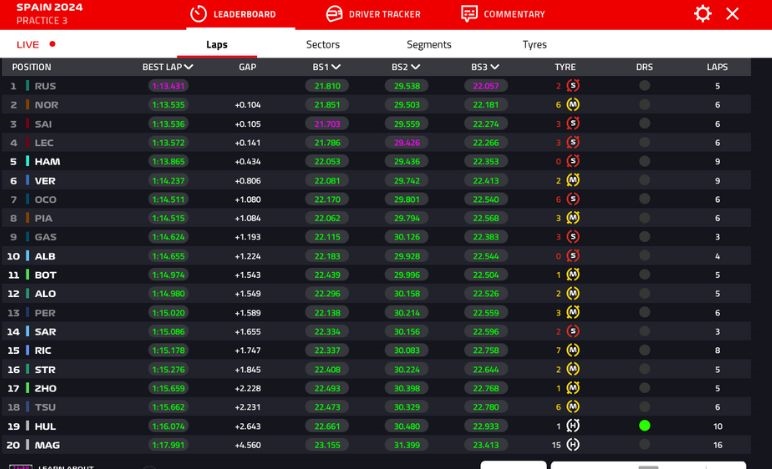This screenshot has height=469, width=772.
Task: Click Russell's DRS indicator dot
Action: click(644, 86)
